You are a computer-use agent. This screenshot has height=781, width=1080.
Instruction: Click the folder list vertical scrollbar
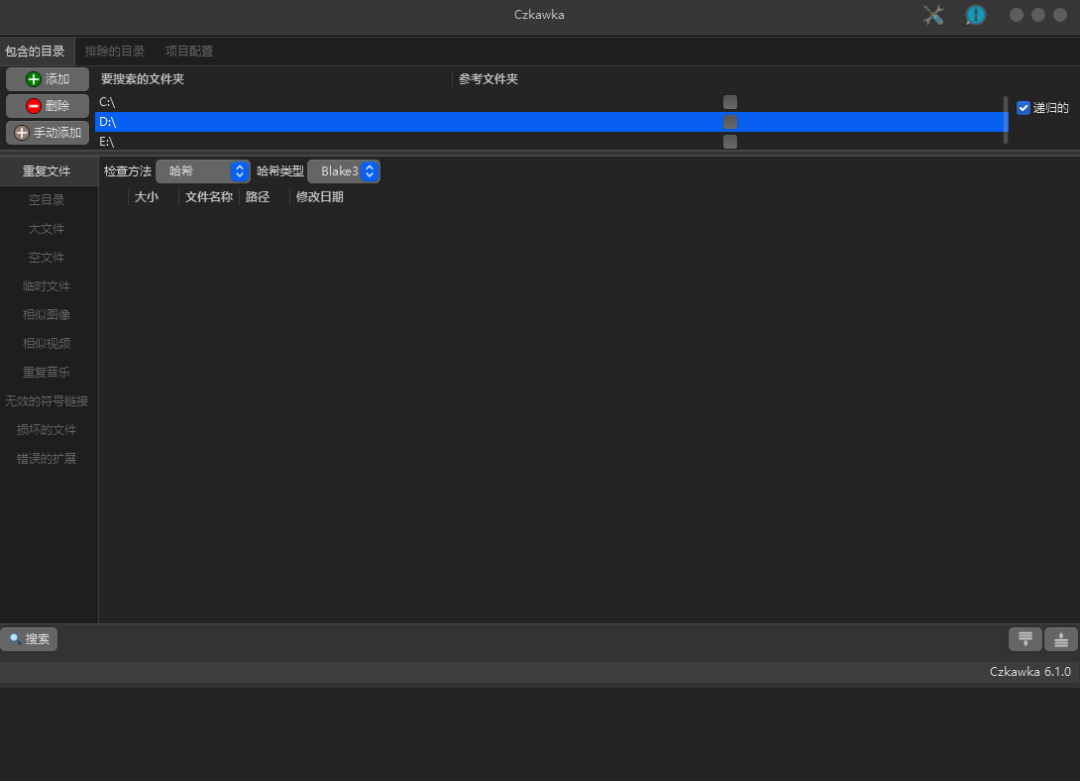[x=1006, y=120]
